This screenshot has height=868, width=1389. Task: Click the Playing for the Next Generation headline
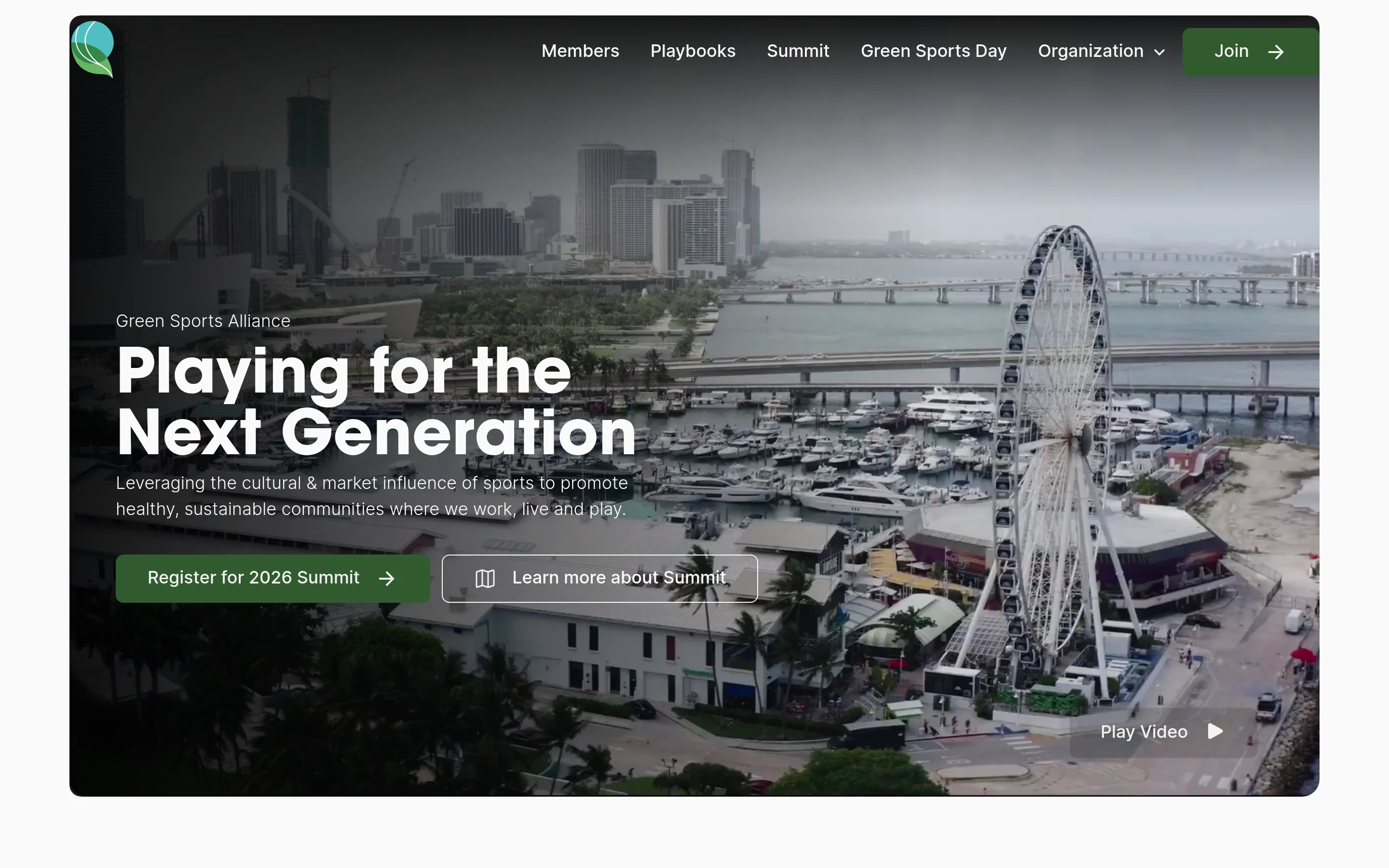click(376, 402)
